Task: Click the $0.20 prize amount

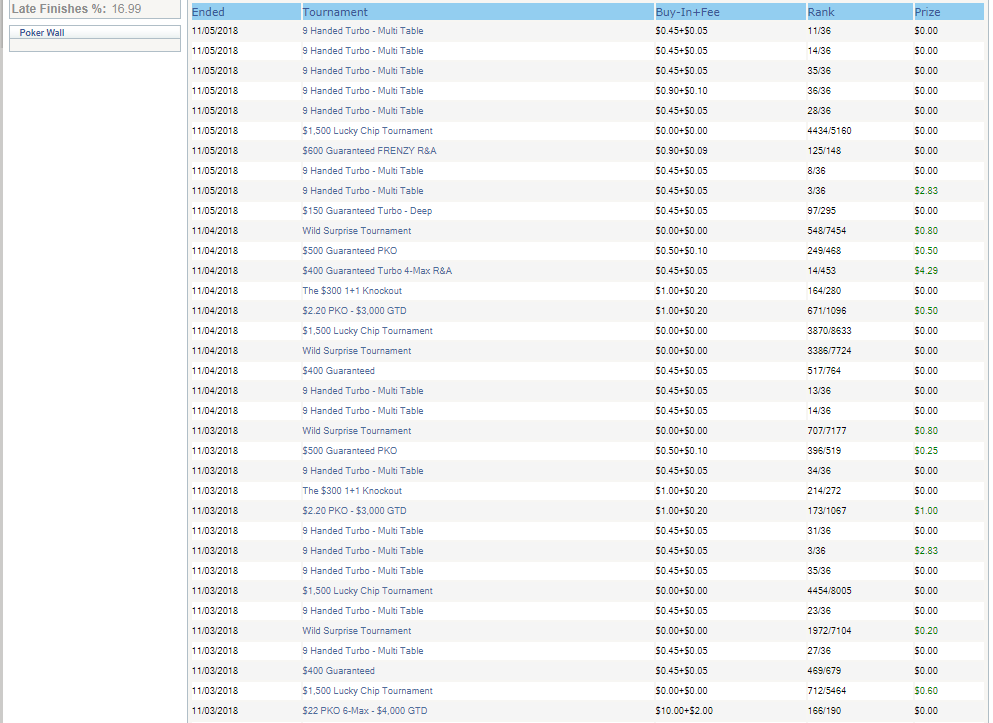Action: click(x=926, y=631)
